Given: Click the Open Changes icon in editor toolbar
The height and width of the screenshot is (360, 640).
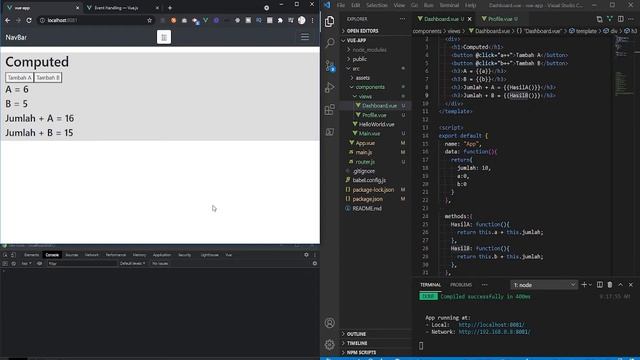Looking at the screenshot, I should (599, 19).
